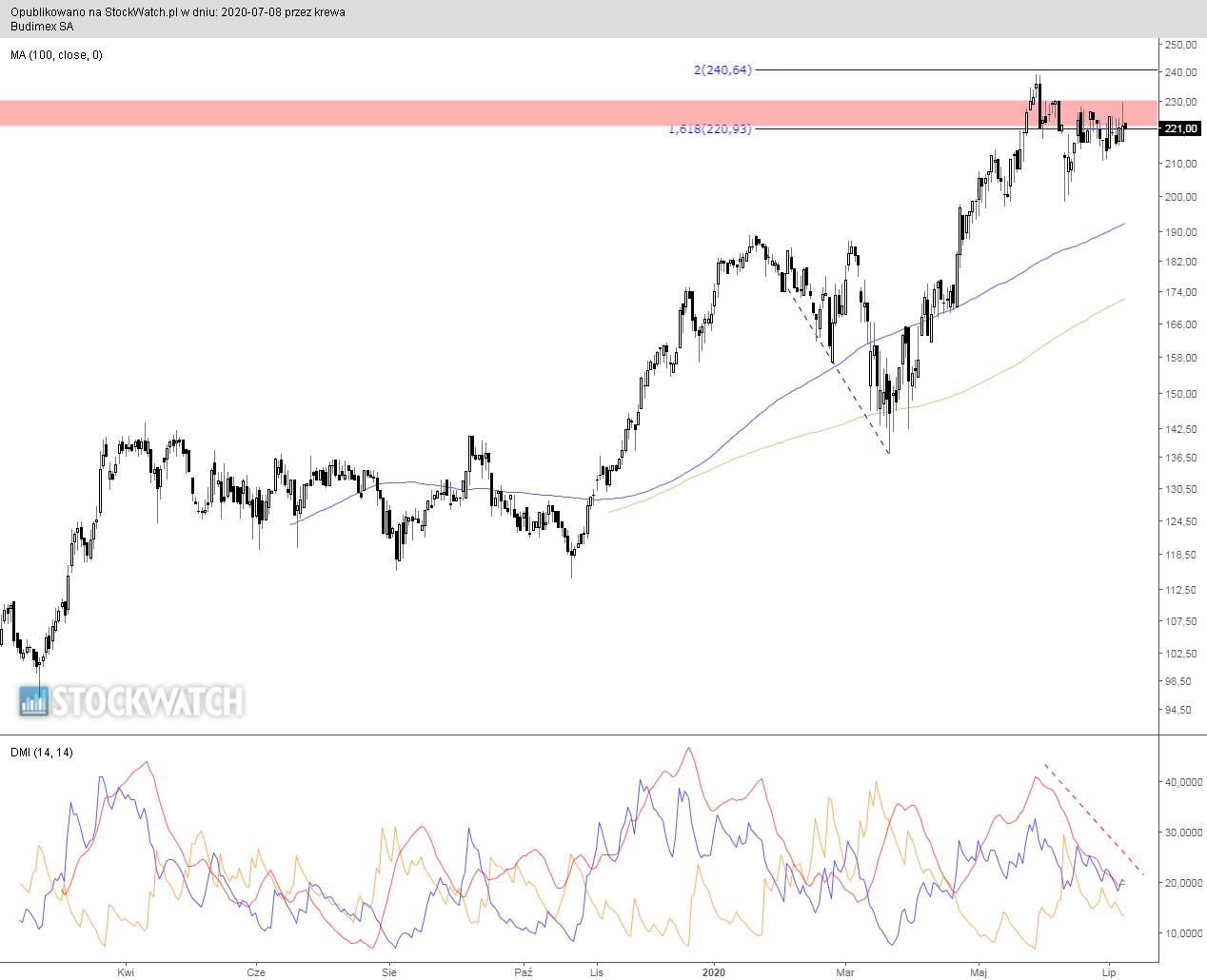
Task: Click the 174,00 price axis label
Action: pos(1183,292)
